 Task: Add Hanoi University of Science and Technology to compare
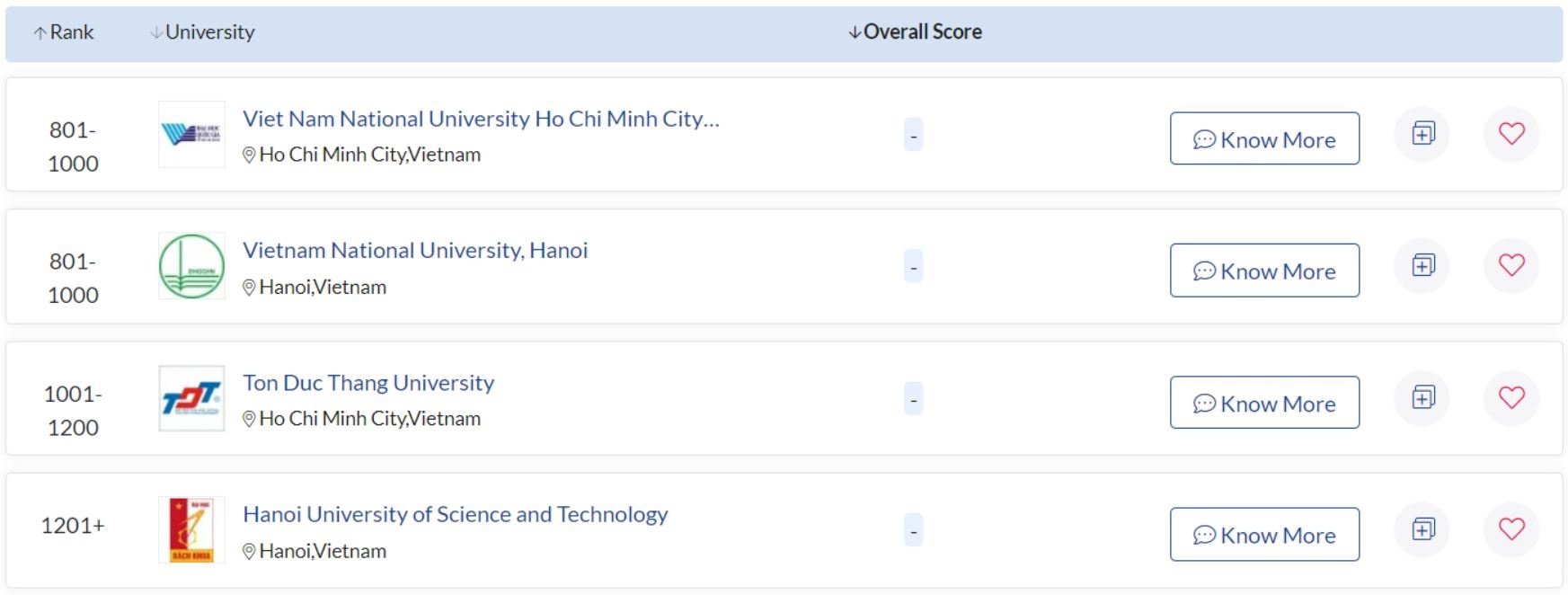(1422, 529)
